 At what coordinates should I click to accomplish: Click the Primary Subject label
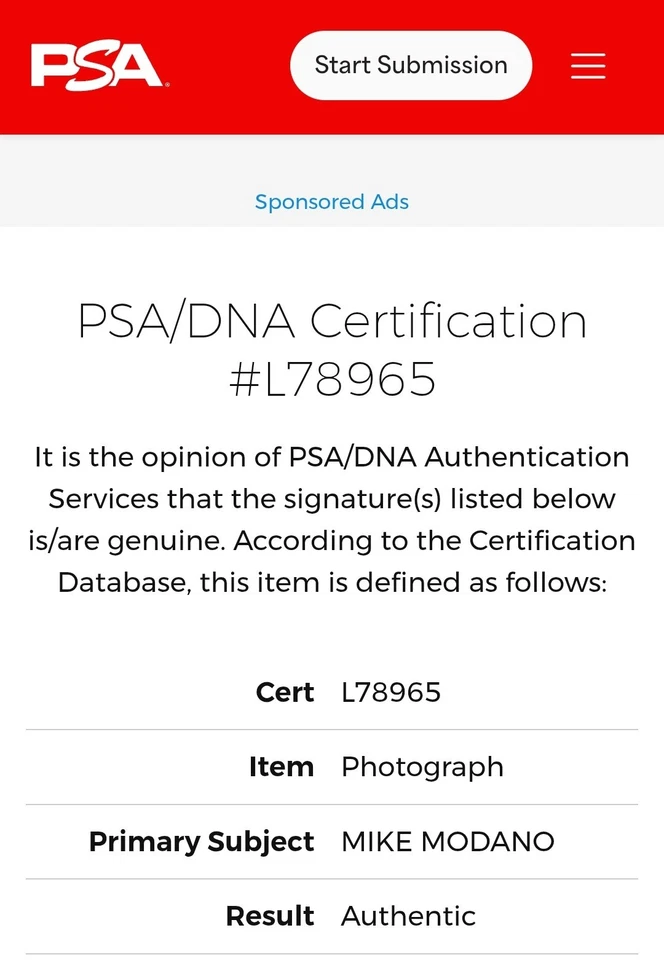point(201,842)
